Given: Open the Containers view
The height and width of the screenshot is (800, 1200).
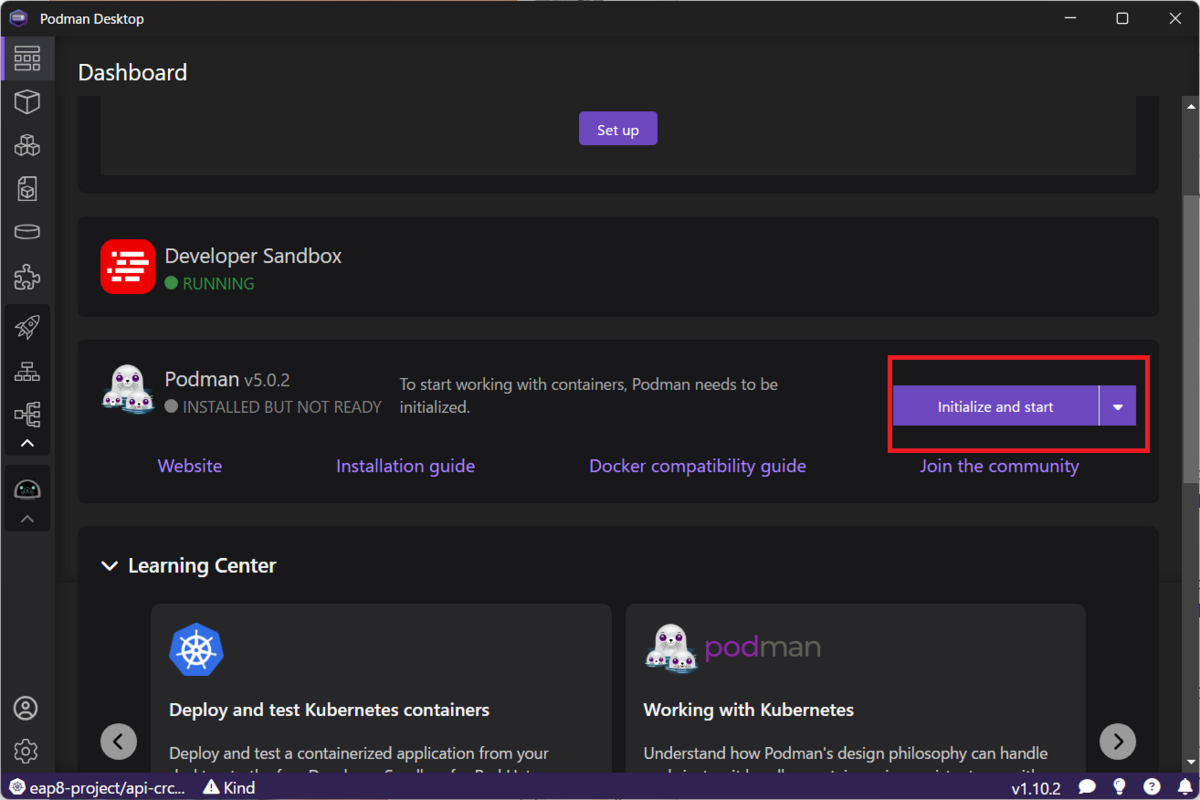Looking at the screenshot, I should tap(27, 101).
